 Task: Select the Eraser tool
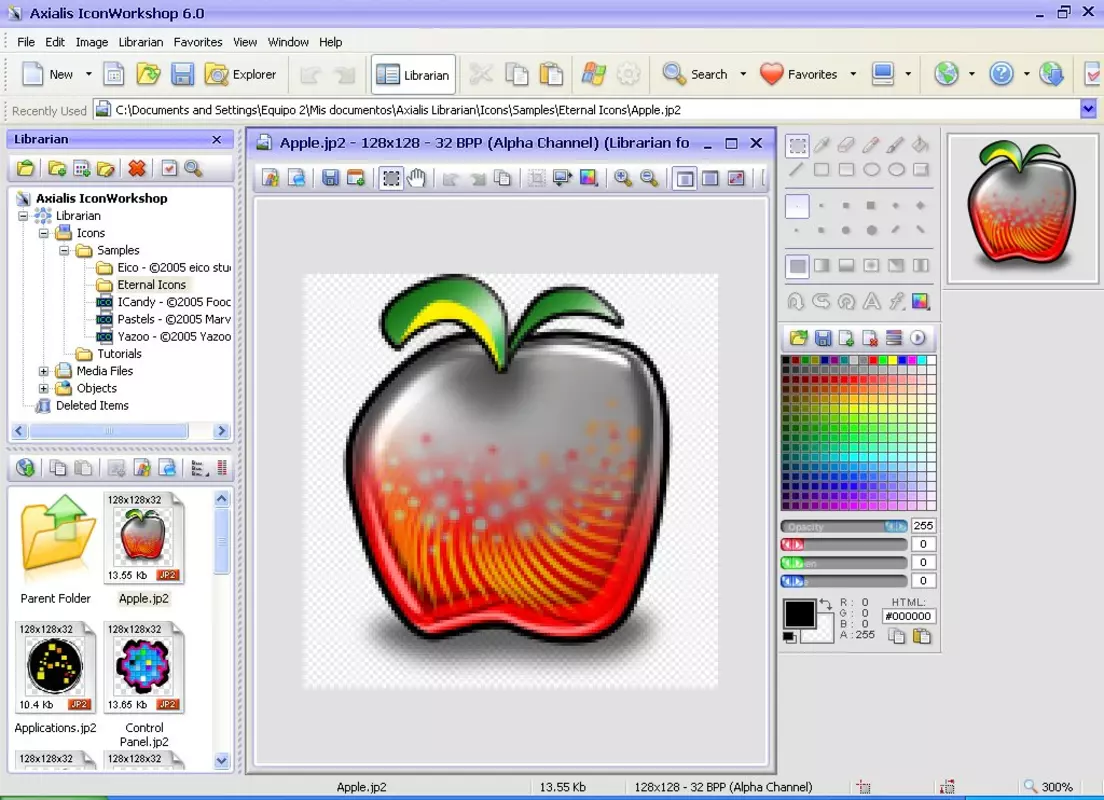point(846,145)
